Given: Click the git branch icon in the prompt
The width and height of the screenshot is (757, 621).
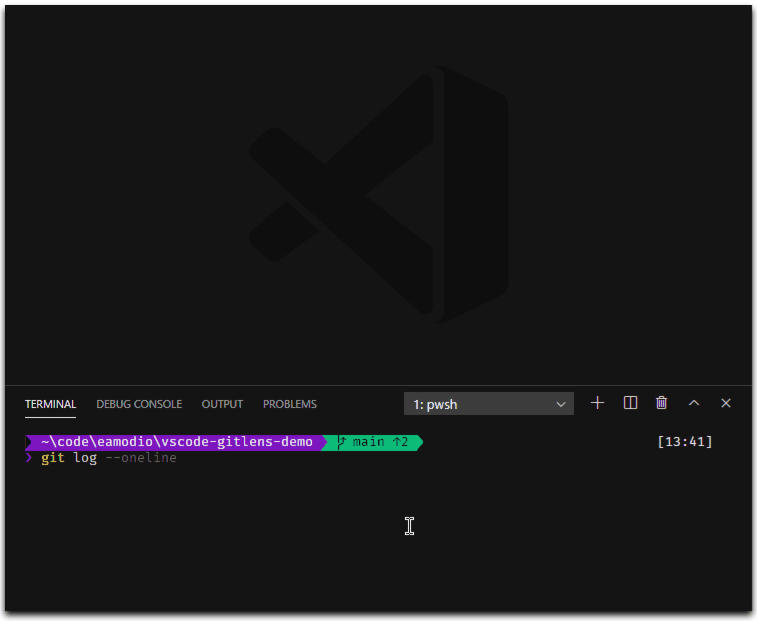Looking at the screenshot, I should (x=341, y=442).
